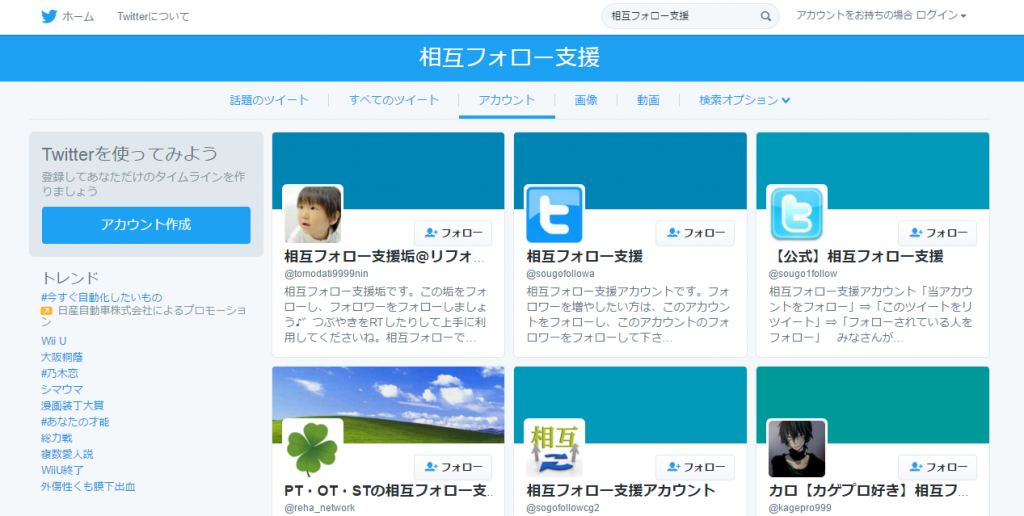The width and height of the screenshot is (1024, 516).
Task: Open trend WiiU終了
Action: coord(63,470)
